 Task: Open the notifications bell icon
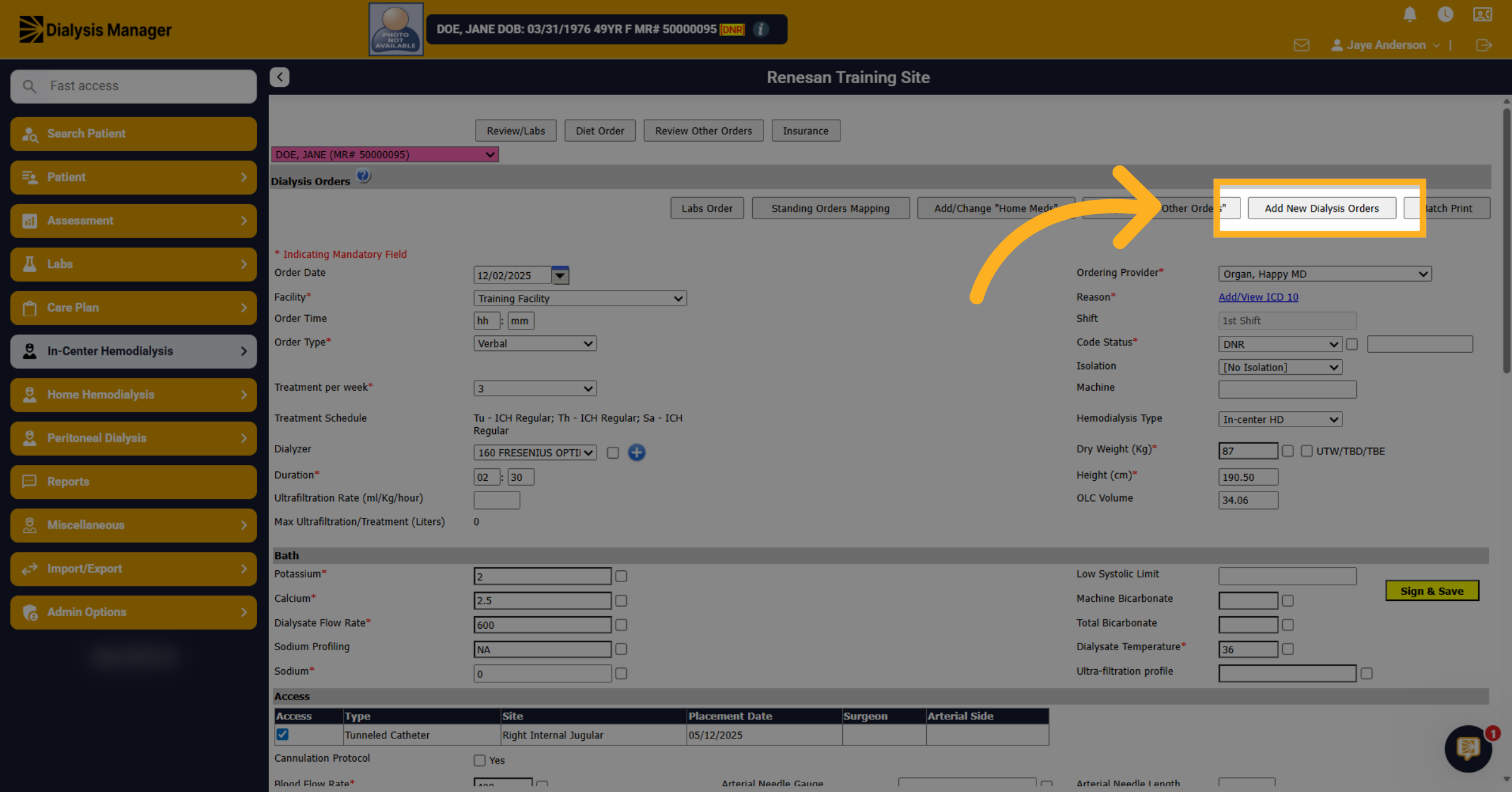click(x=1410, y=14)
